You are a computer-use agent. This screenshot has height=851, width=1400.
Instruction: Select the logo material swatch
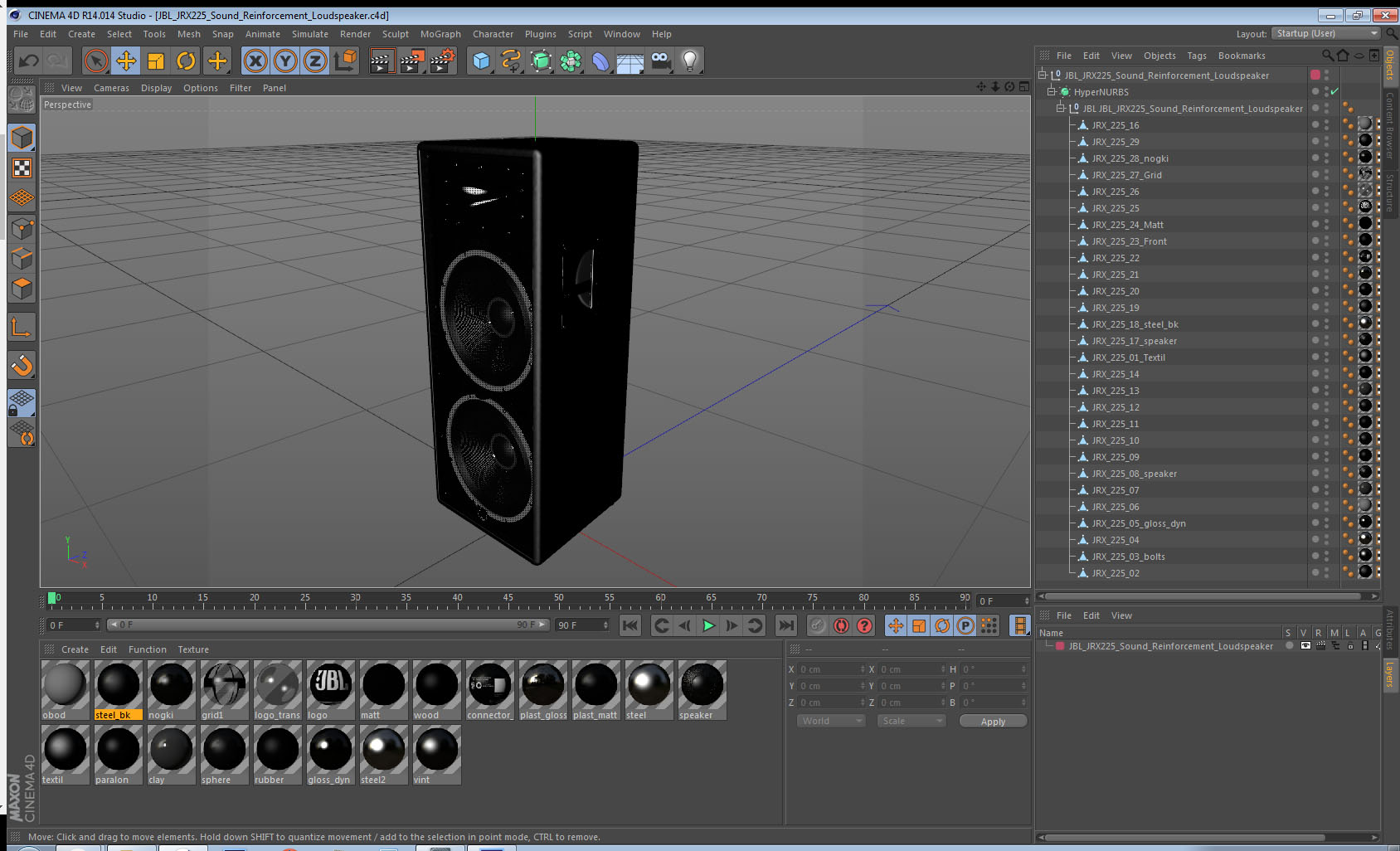point(331,690)
